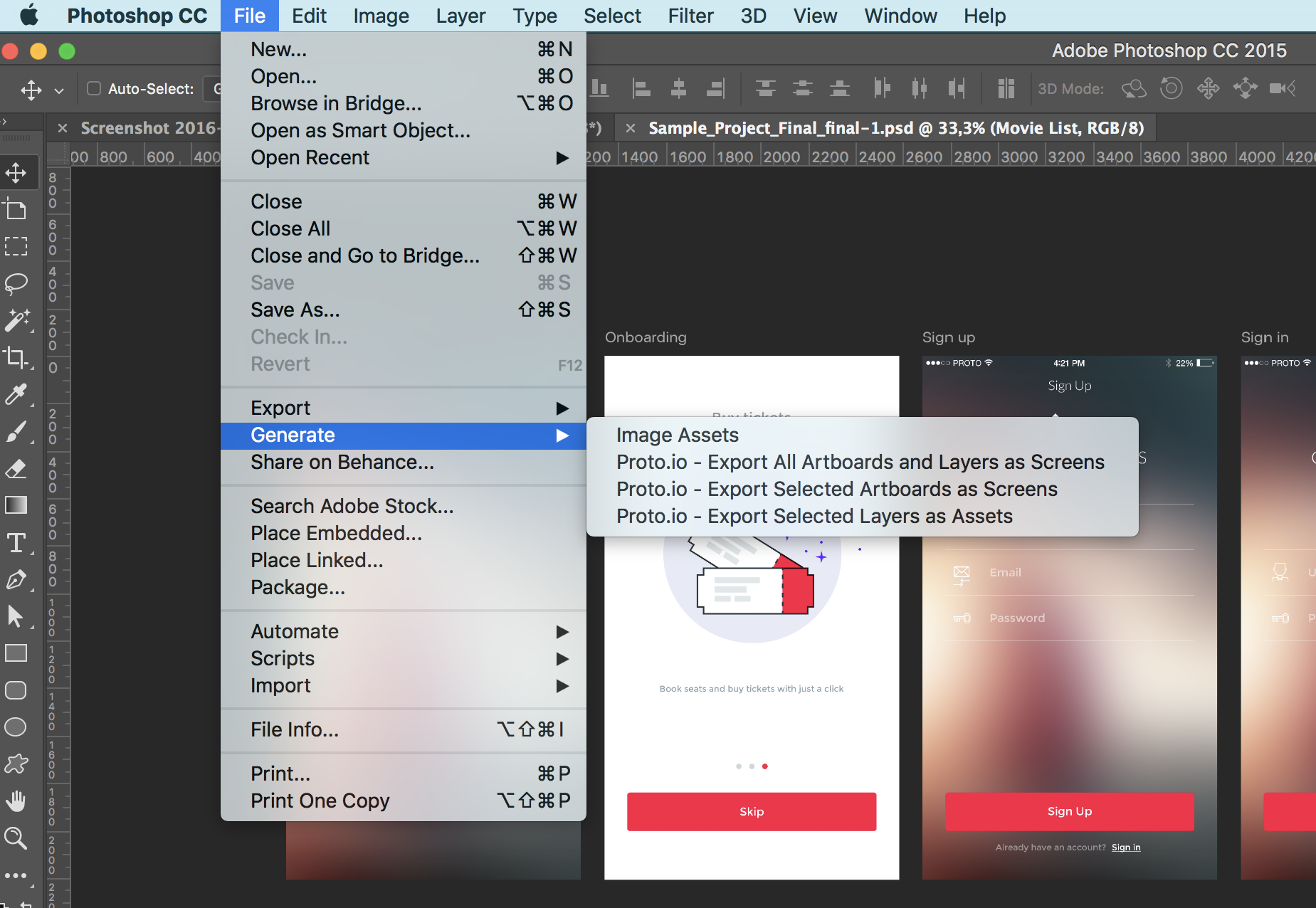Viewport: 1316px width, 908px height.
Task: Close the Sample_Project_Final_final-1.psd tab
Action: click(x=631, y=128)
